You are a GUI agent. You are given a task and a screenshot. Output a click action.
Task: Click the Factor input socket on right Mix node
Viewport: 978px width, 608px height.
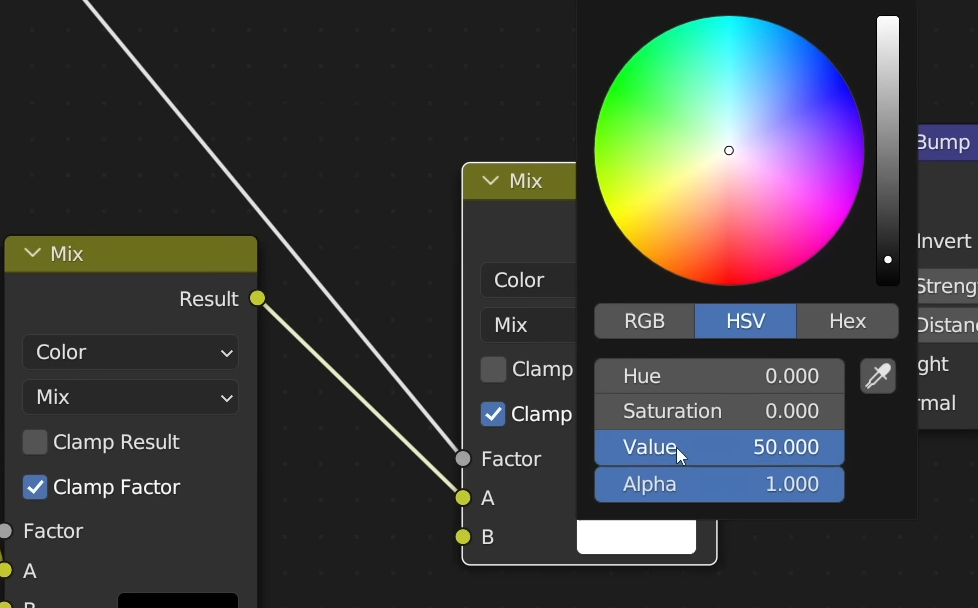(x=463, y=459)
